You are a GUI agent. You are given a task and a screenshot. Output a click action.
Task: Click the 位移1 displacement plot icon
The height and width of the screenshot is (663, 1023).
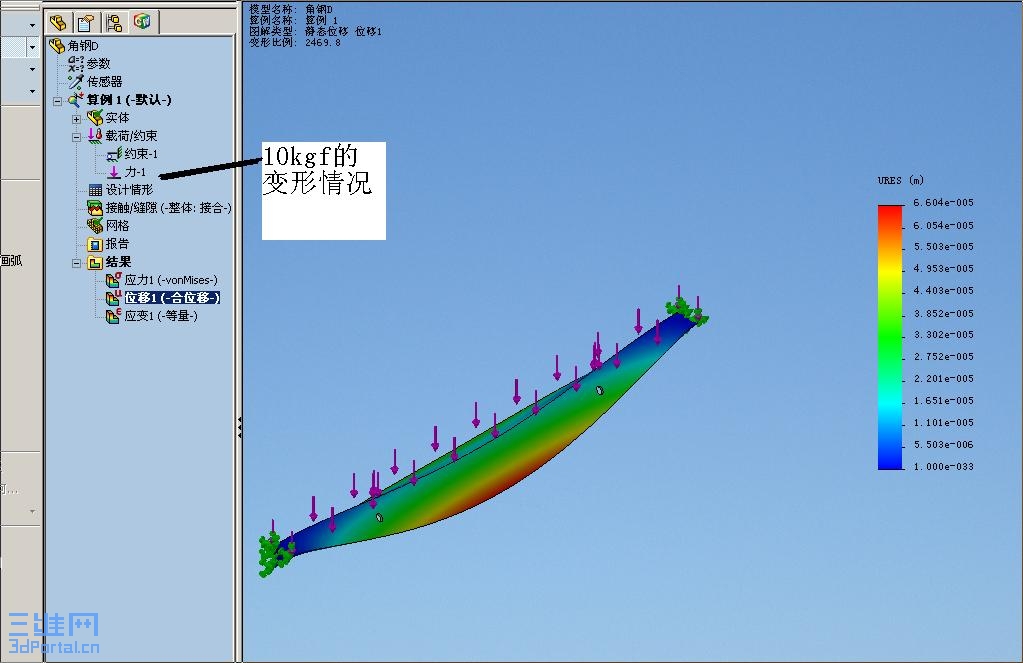pos(114,298)
